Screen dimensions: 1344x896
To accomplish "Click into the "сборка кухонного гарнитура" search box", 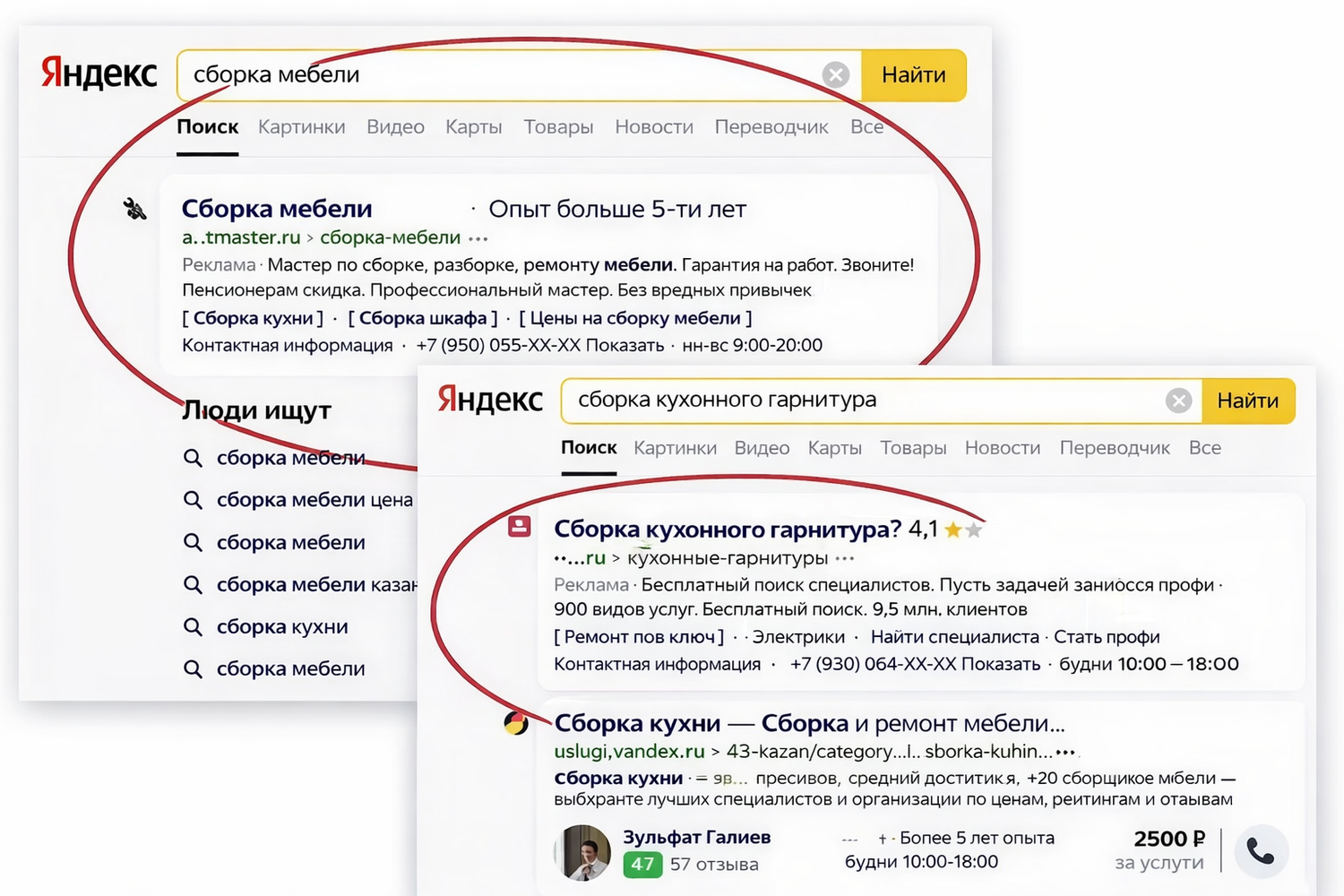I will pyautogui.click(x=860, y=401).
